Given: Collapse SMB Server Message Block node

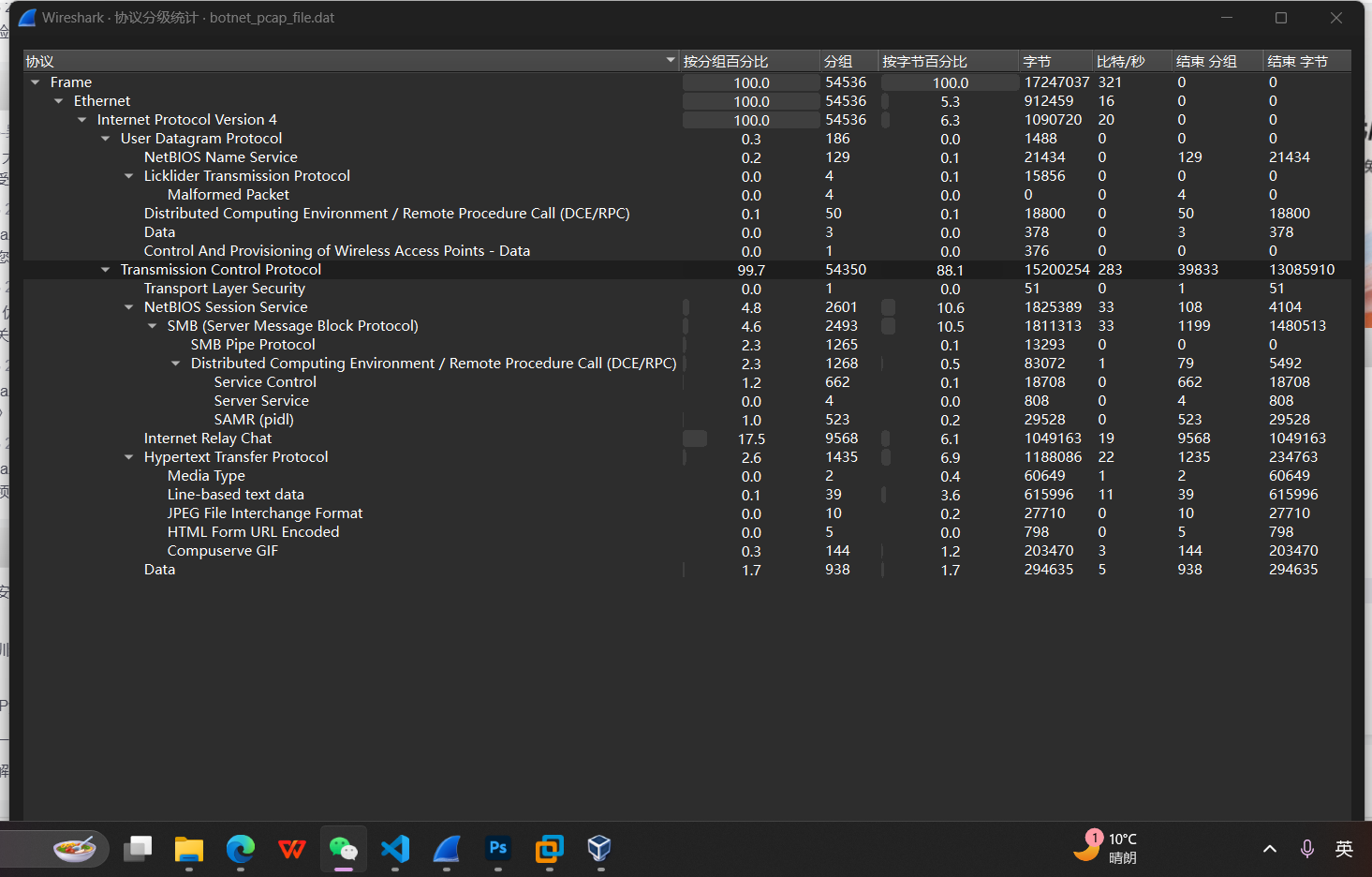Looking at the screenshot, I should coord(153,326).
